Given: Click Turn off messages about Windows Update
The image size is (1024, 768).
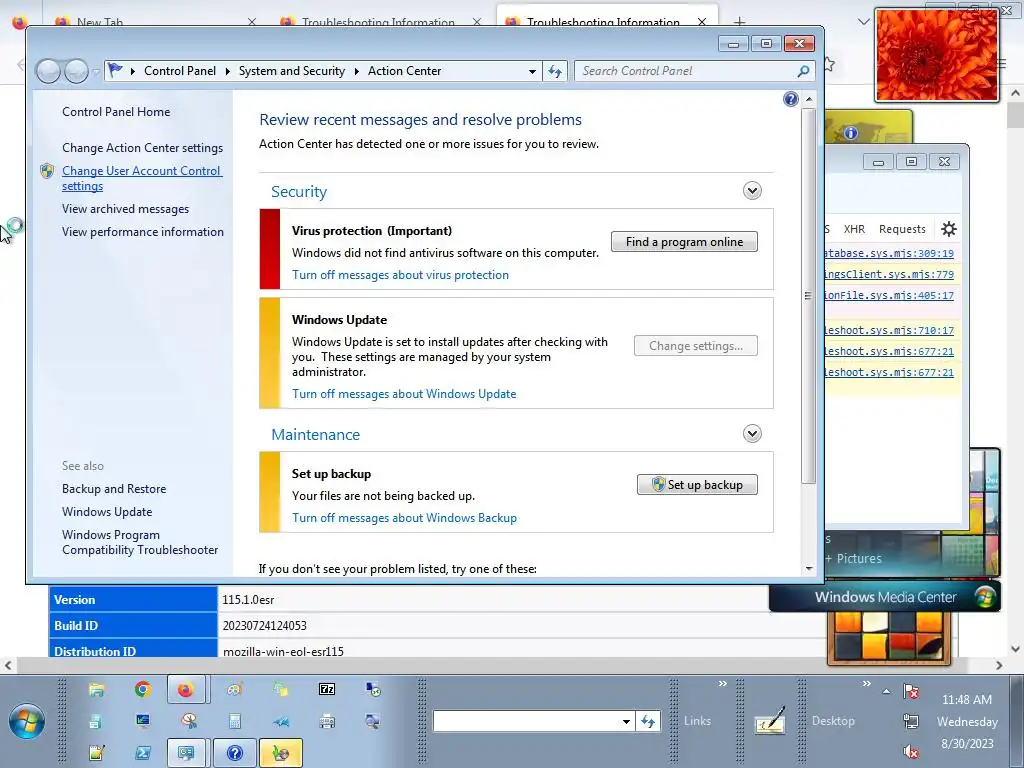Looking at the screenshot, I should point(404,394).
